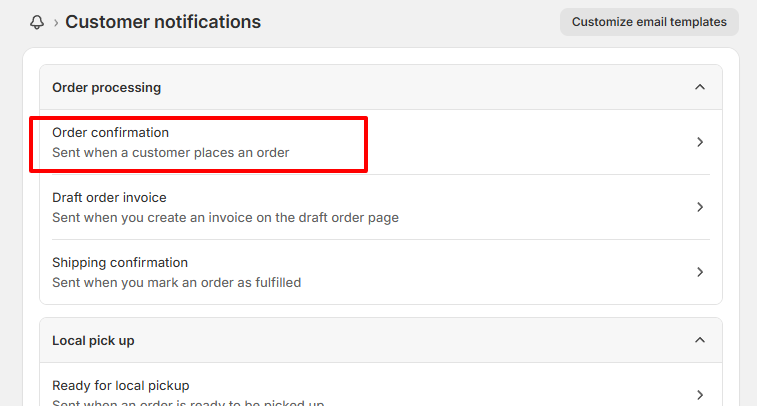Click the Order processing section header

point(381,87)
